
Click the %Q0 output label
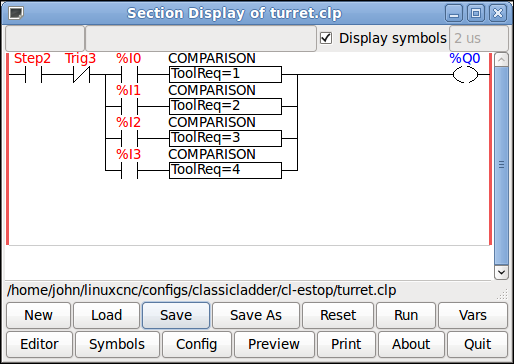click(465, 58)
